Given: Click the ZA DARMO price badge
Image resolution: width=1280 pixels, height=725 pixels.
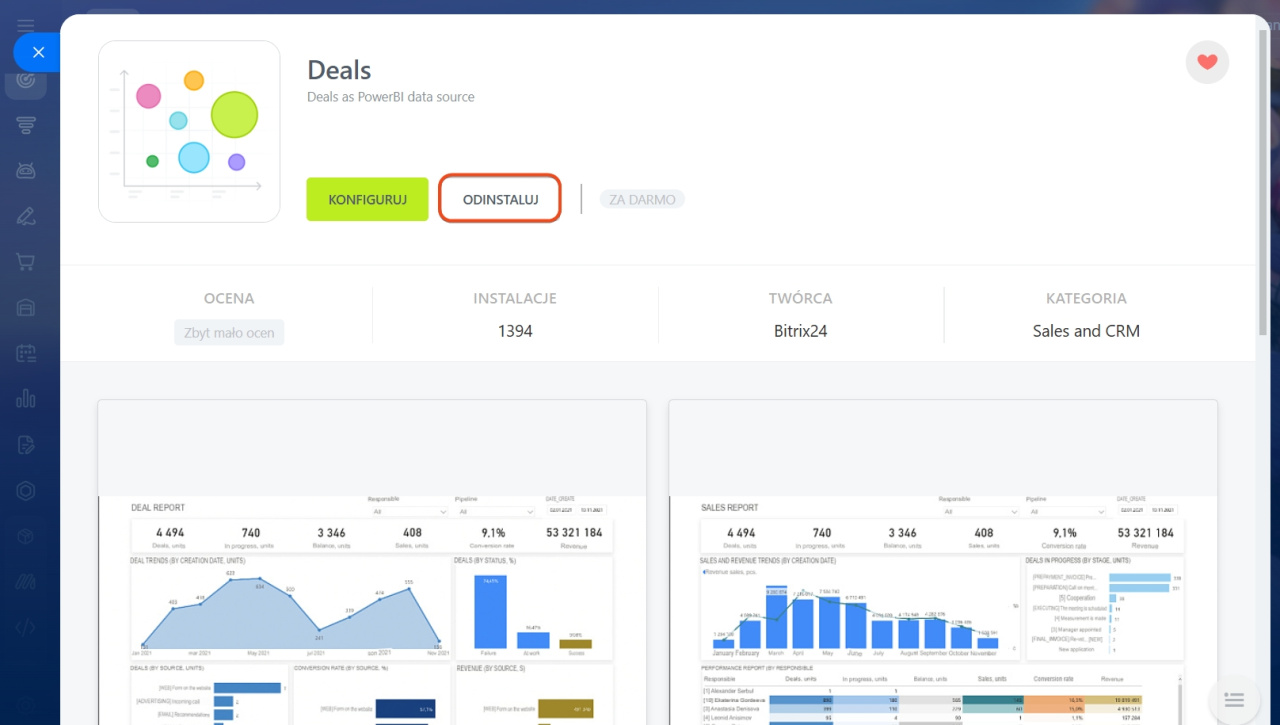Looking at the screenshot, I should click(x=642, y=200).
